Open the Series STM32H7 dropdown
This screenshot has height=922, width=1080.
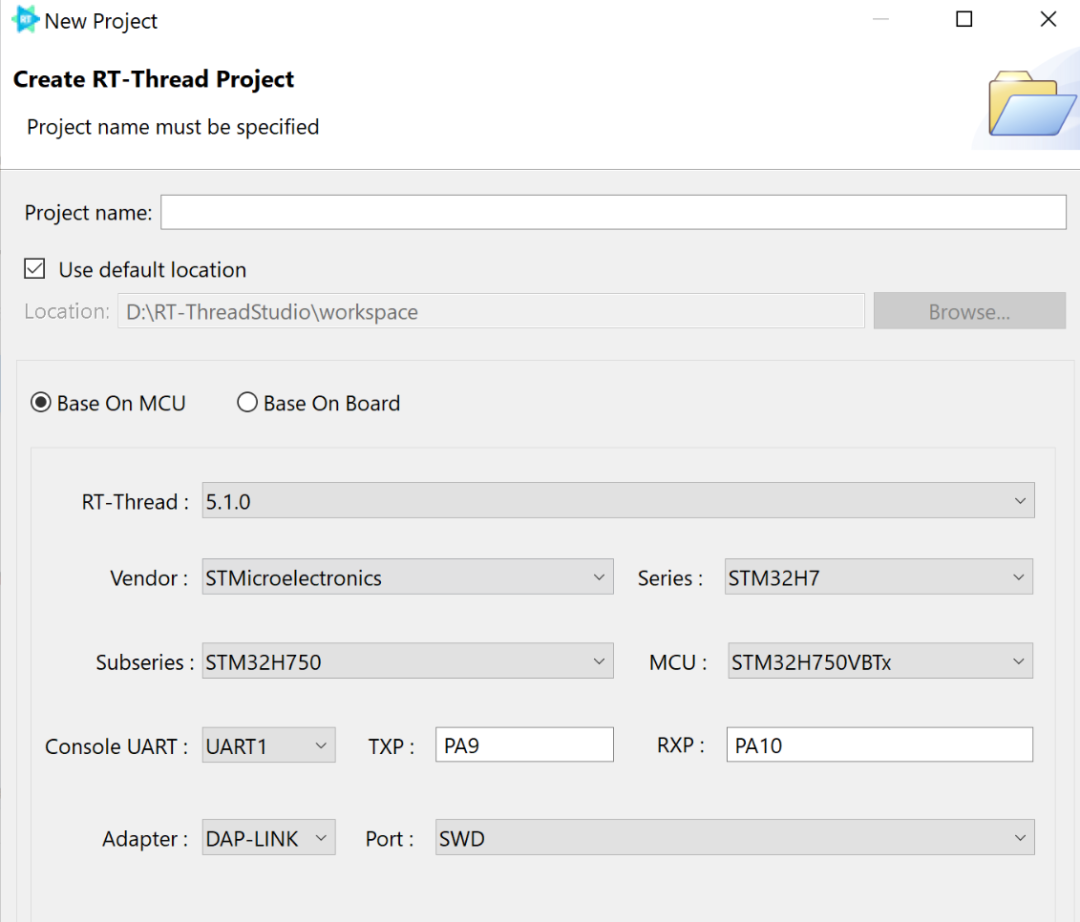tap(878, 578)
